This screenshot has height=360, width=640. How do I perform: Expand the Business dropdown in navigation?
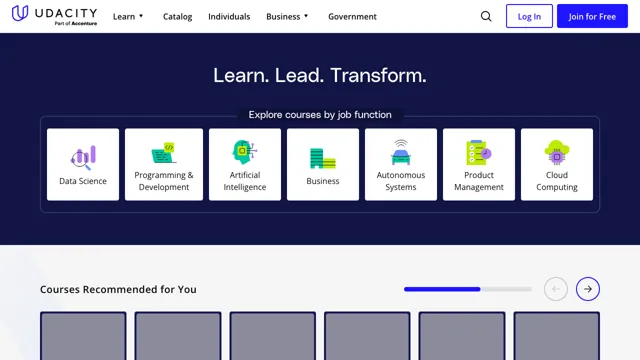(x=287, y=16)
